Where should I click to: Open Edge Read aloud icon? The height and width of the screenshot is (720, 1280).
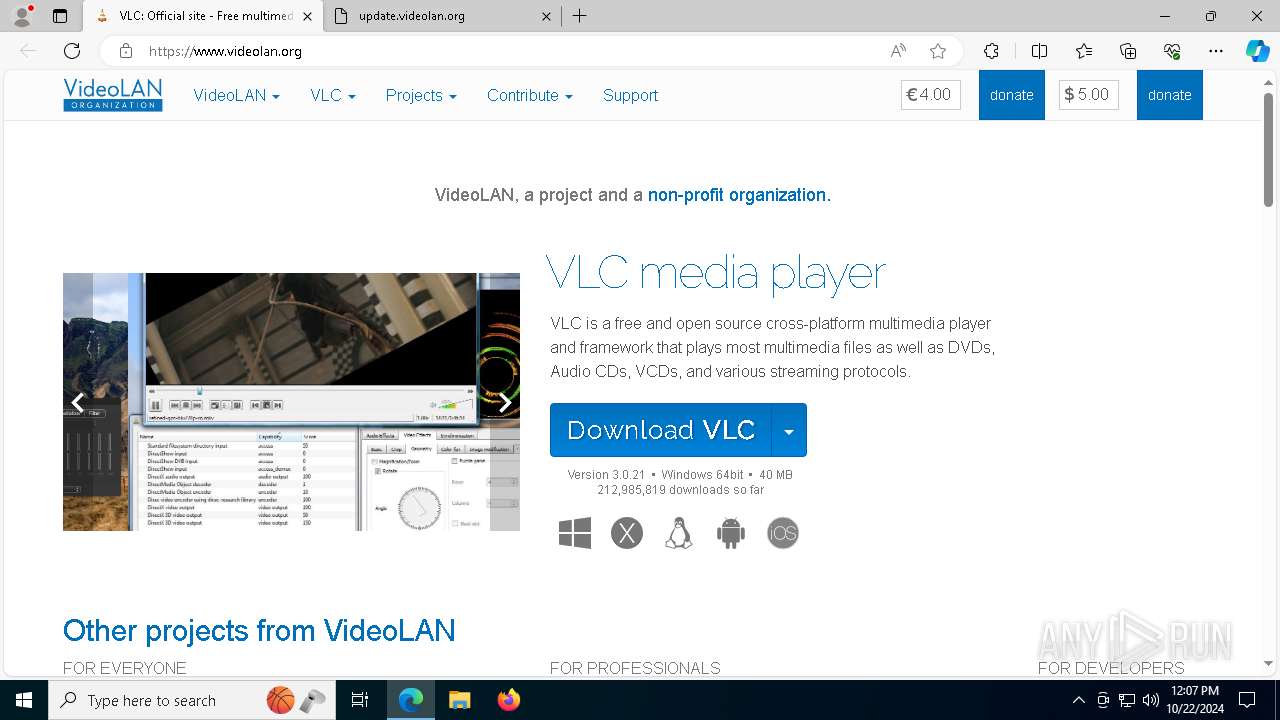(898, 51)
